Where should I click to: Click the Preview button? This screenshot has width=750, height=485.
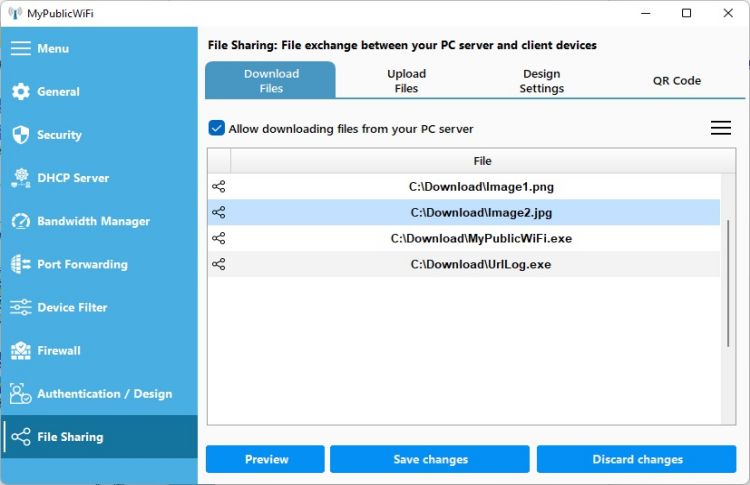pyautogui.click(x=265, y=459)
